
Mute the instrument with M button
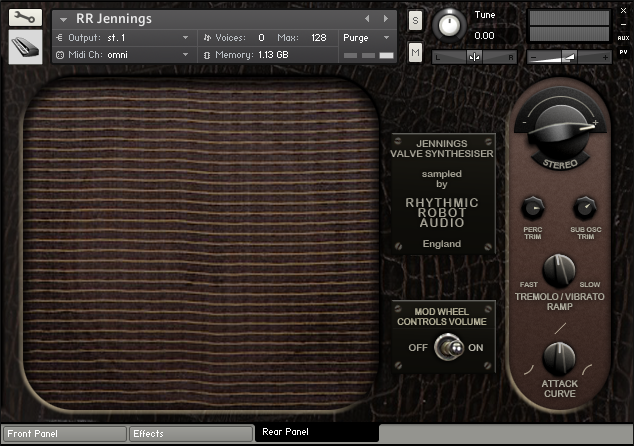coord(415,53)
